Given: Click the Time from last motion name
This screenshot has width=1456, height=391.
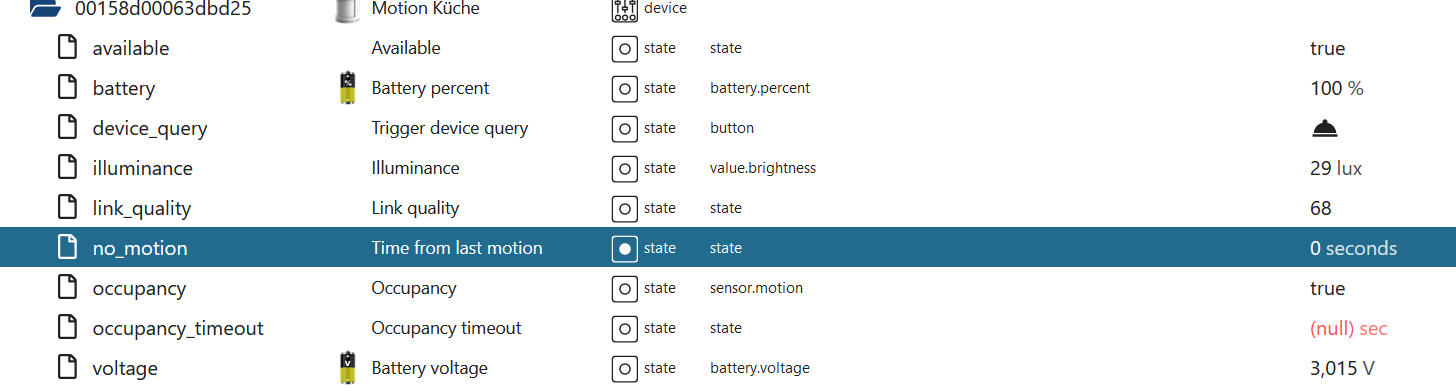Looking at the screenshot, I should point(457,248).
